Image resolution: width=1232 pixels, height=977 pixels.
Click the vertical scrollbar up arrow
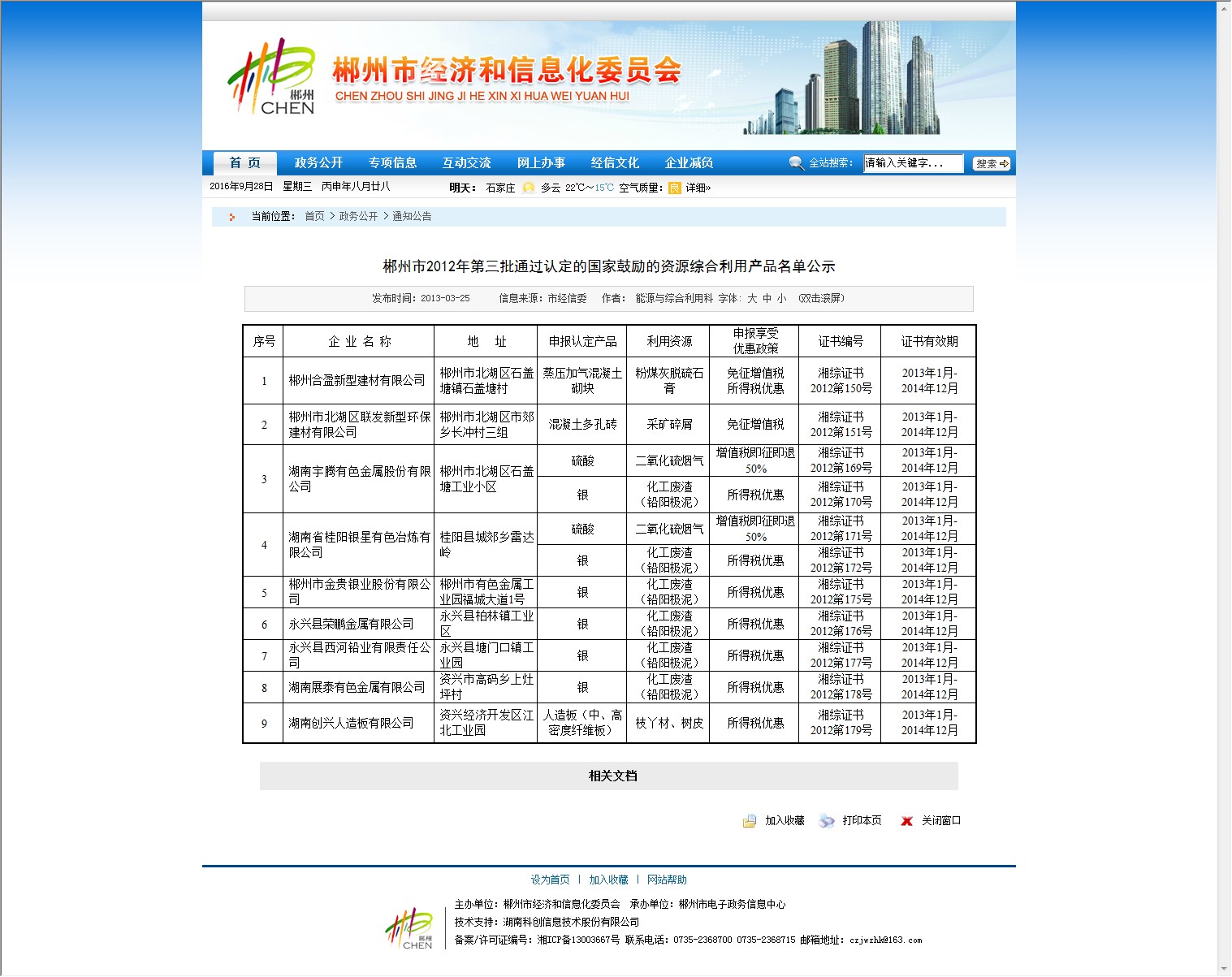pos(1225,6)
